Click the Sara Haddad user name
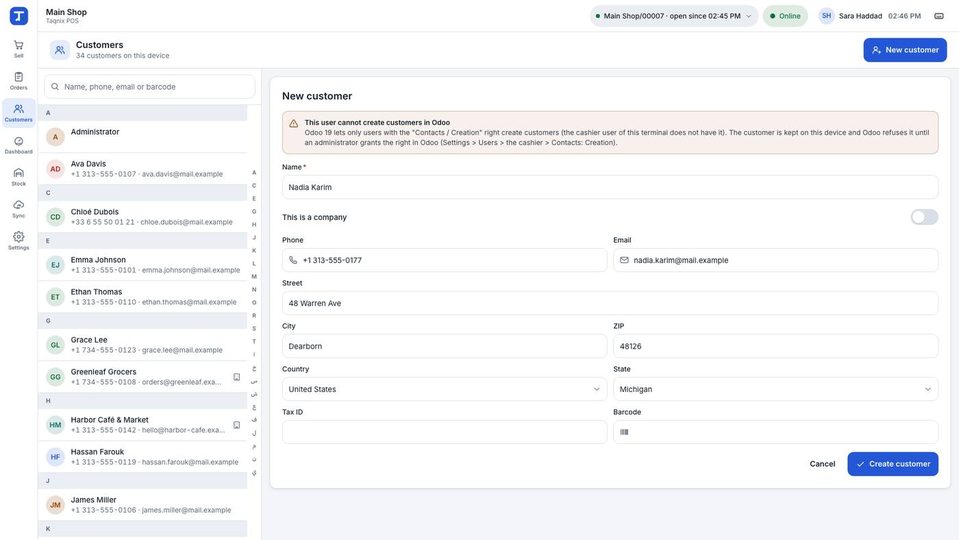 [860, 16]
